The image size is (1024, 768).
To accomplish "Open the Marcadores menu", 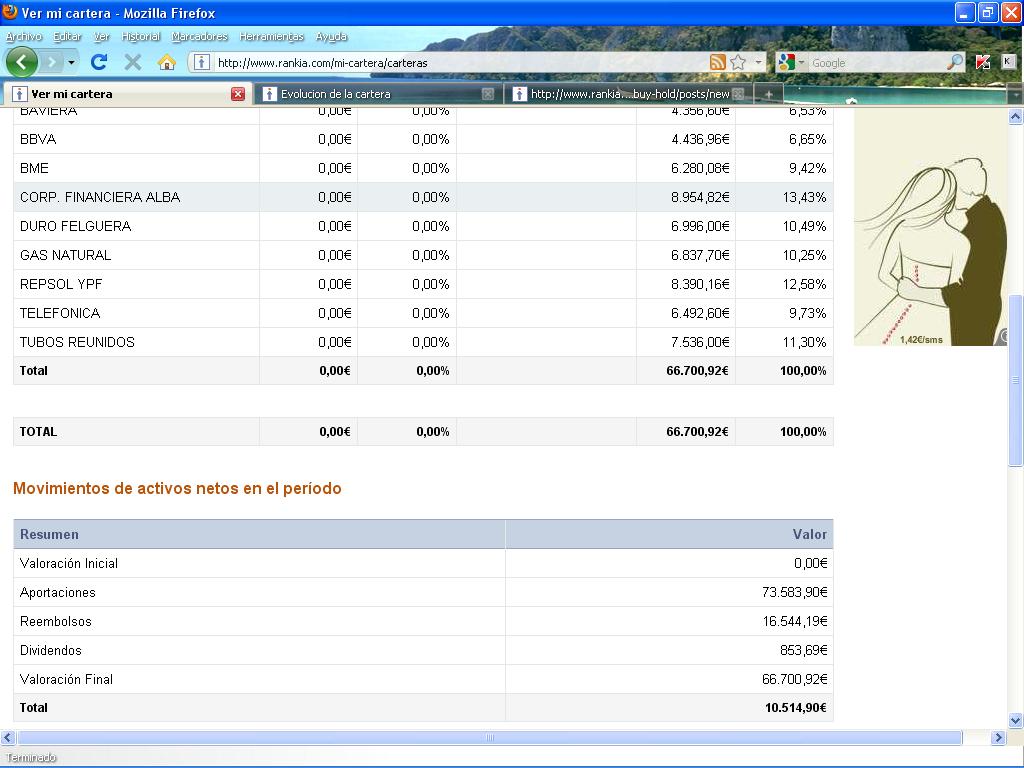I will click(x=199, y=36).
